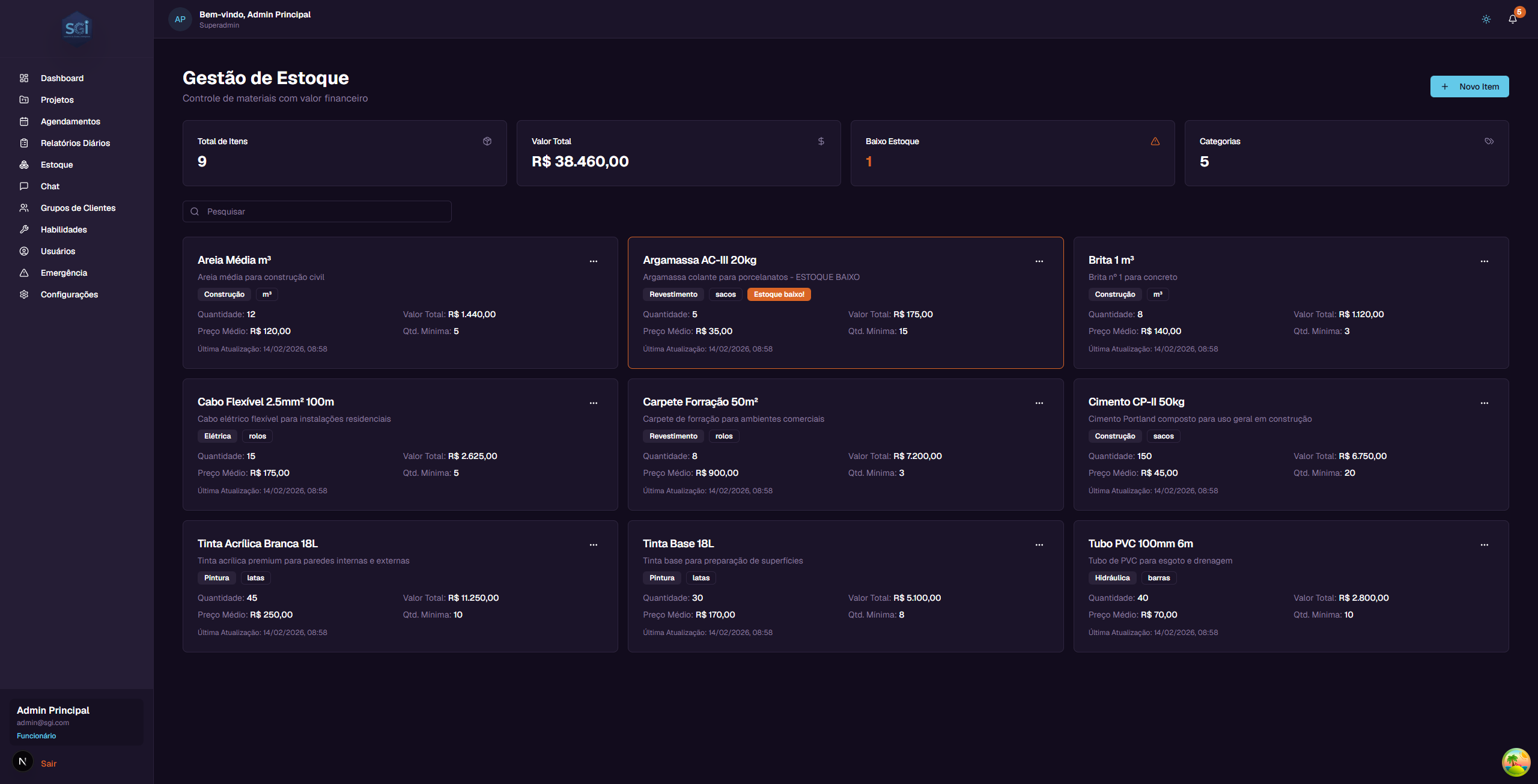Select Usuários in the sidebar menu

coord(58,251)
